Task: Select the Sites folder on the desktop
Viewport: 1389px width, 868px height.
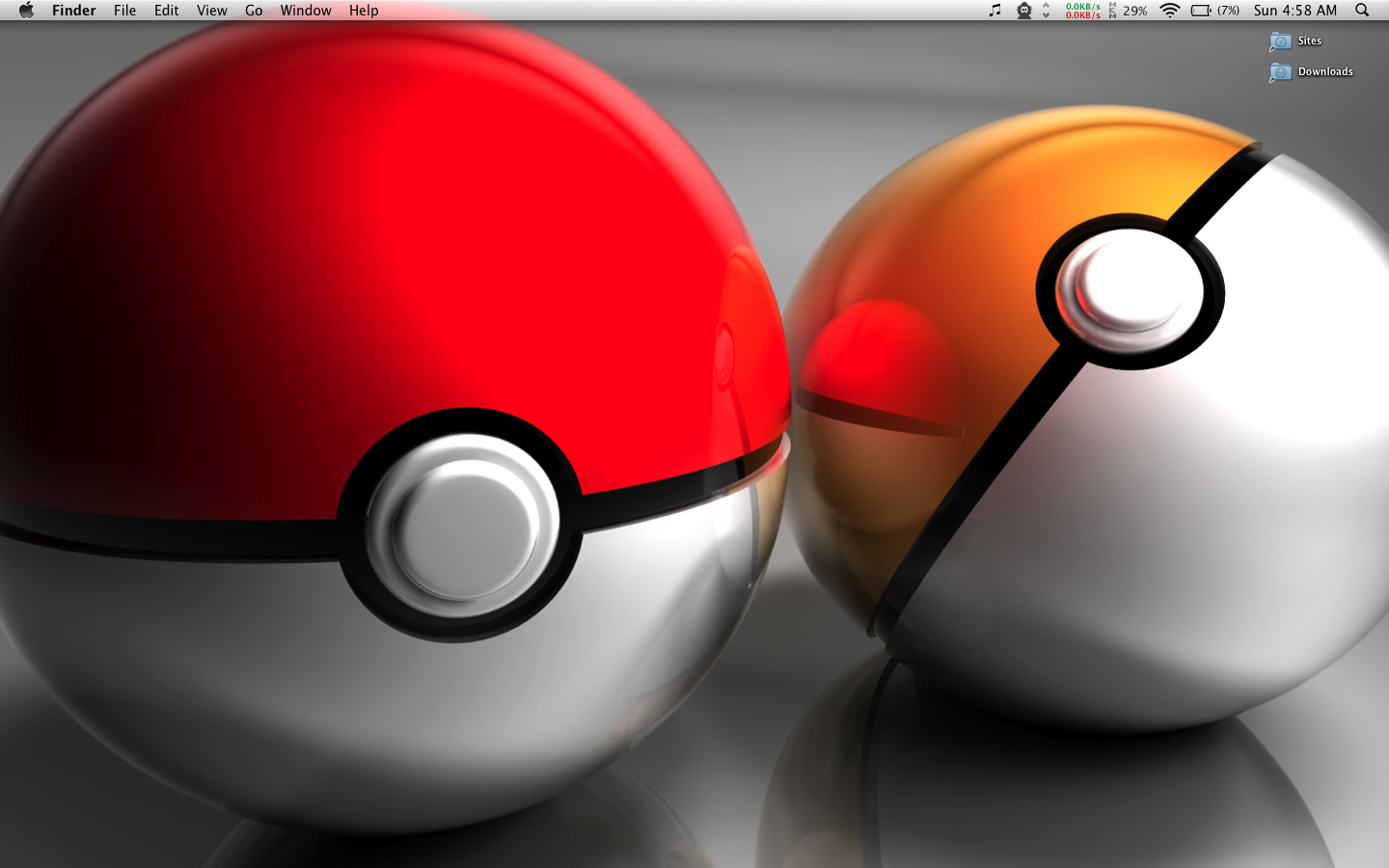Action: click(x=1296, y=41)
